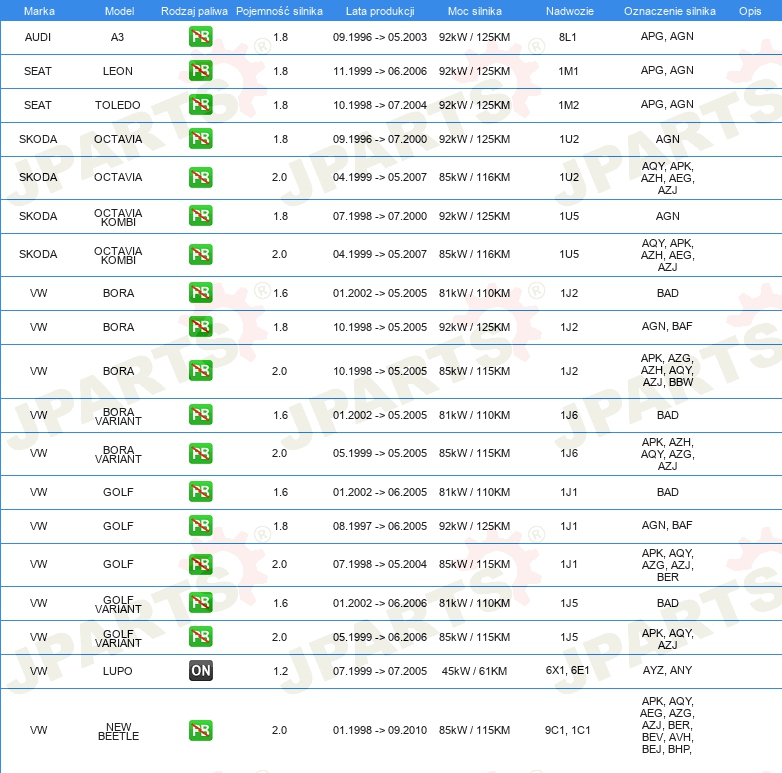Click the petrol fuel icon in the AUDI A3 row

click(x=200, y=37)
